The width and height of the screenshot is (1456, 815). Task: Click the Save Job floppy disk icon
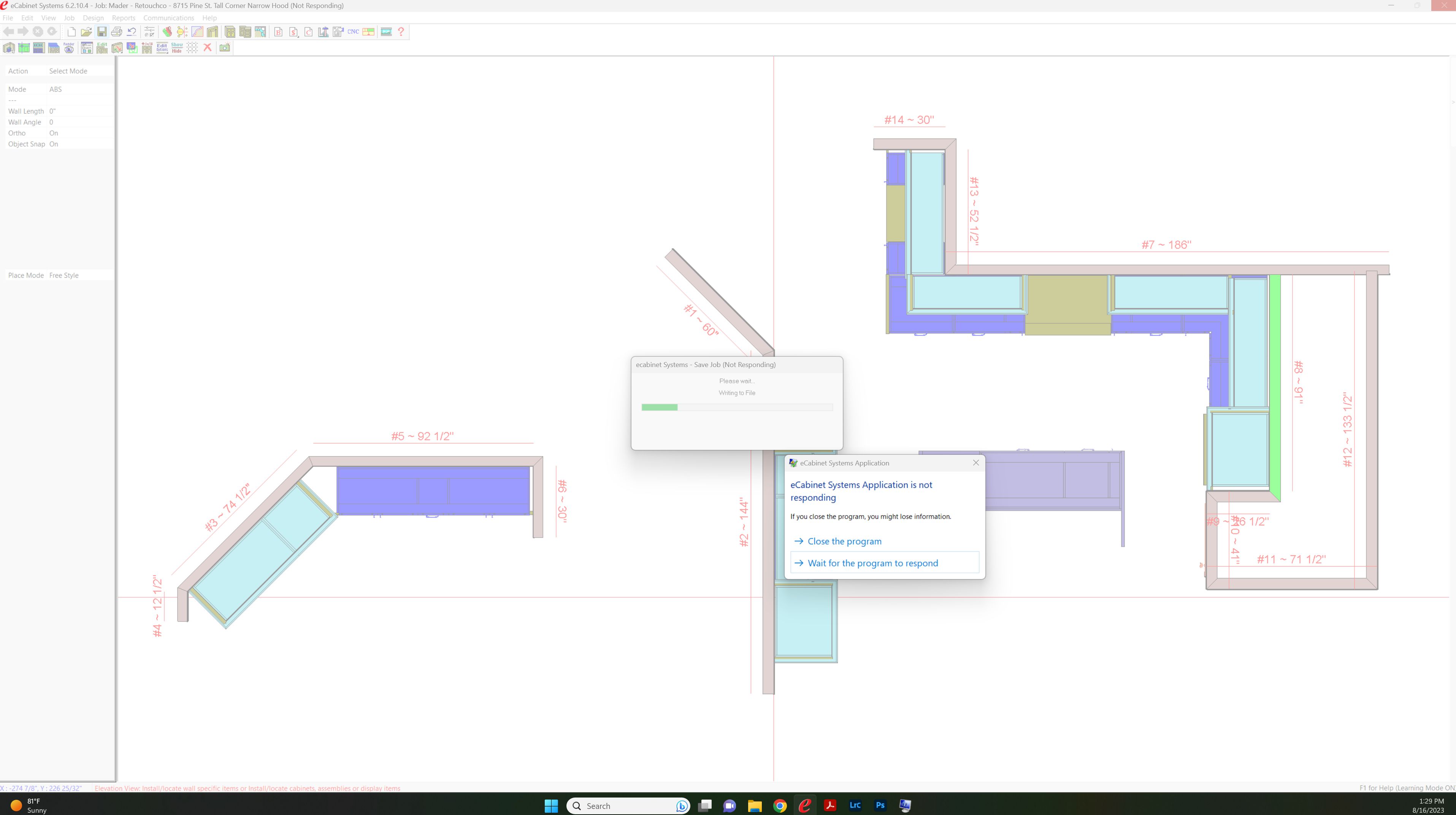[102, 32]
